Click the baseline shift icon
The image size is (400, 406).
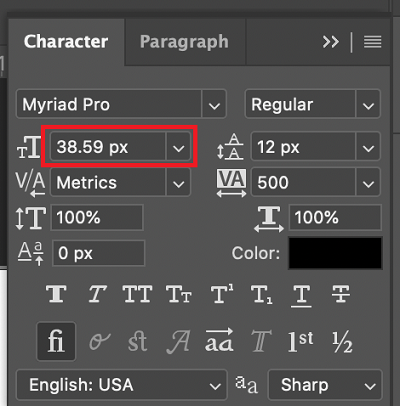pos(30,253)
